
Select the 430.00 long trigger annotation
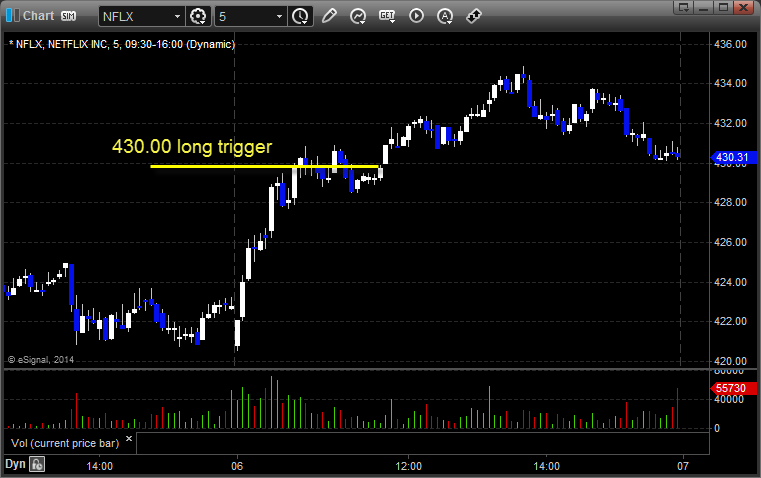pos(192,147)
